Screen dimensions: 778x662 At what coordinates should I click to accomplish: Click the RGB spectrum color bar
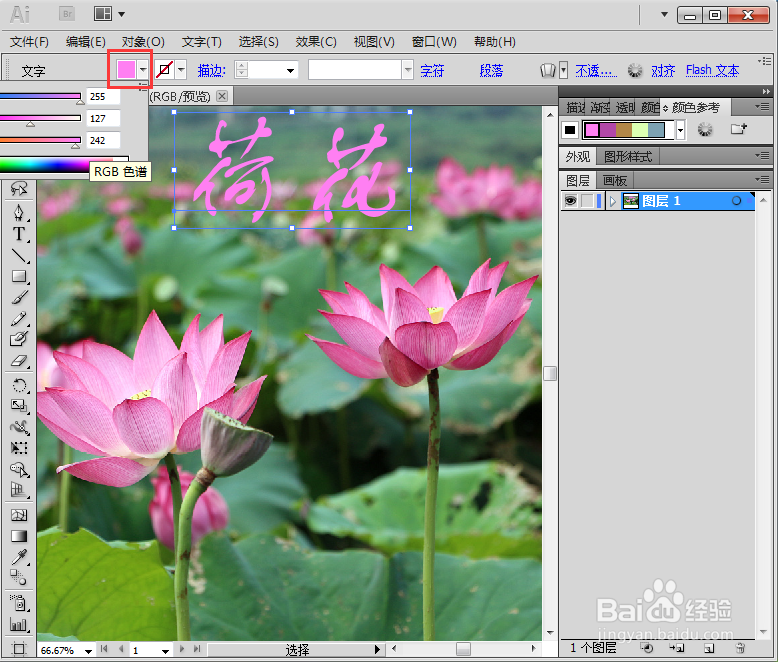point(64,165)
